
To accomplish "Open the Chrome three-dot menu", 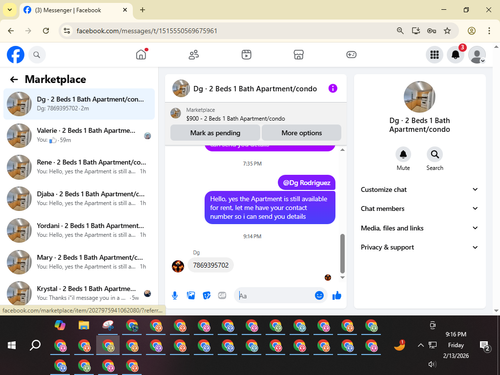I will tap(489, 31).
